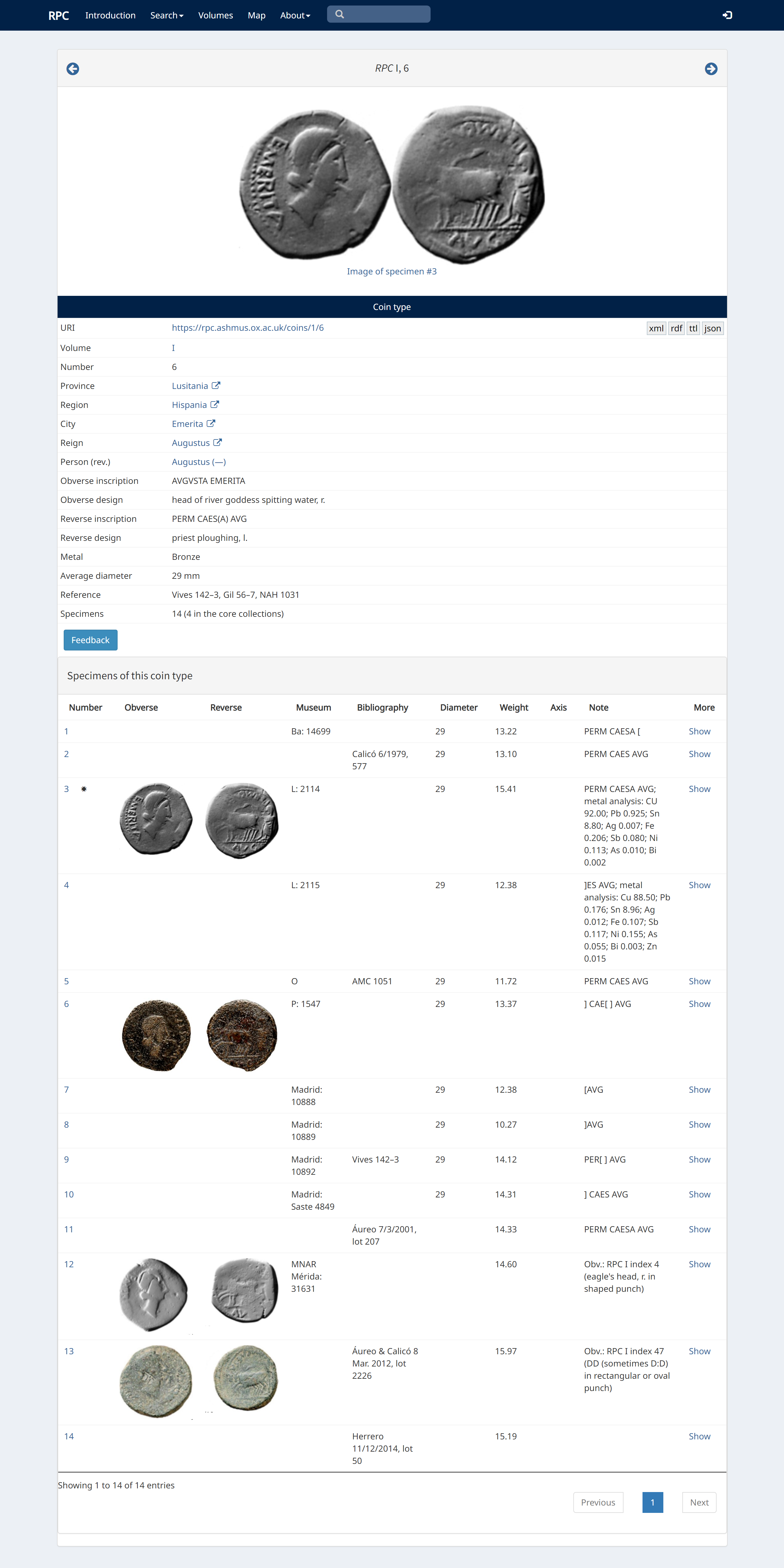This screenshot has height=1568, width=784.
Task: Sort table by Number column
Action: (85, 707)
